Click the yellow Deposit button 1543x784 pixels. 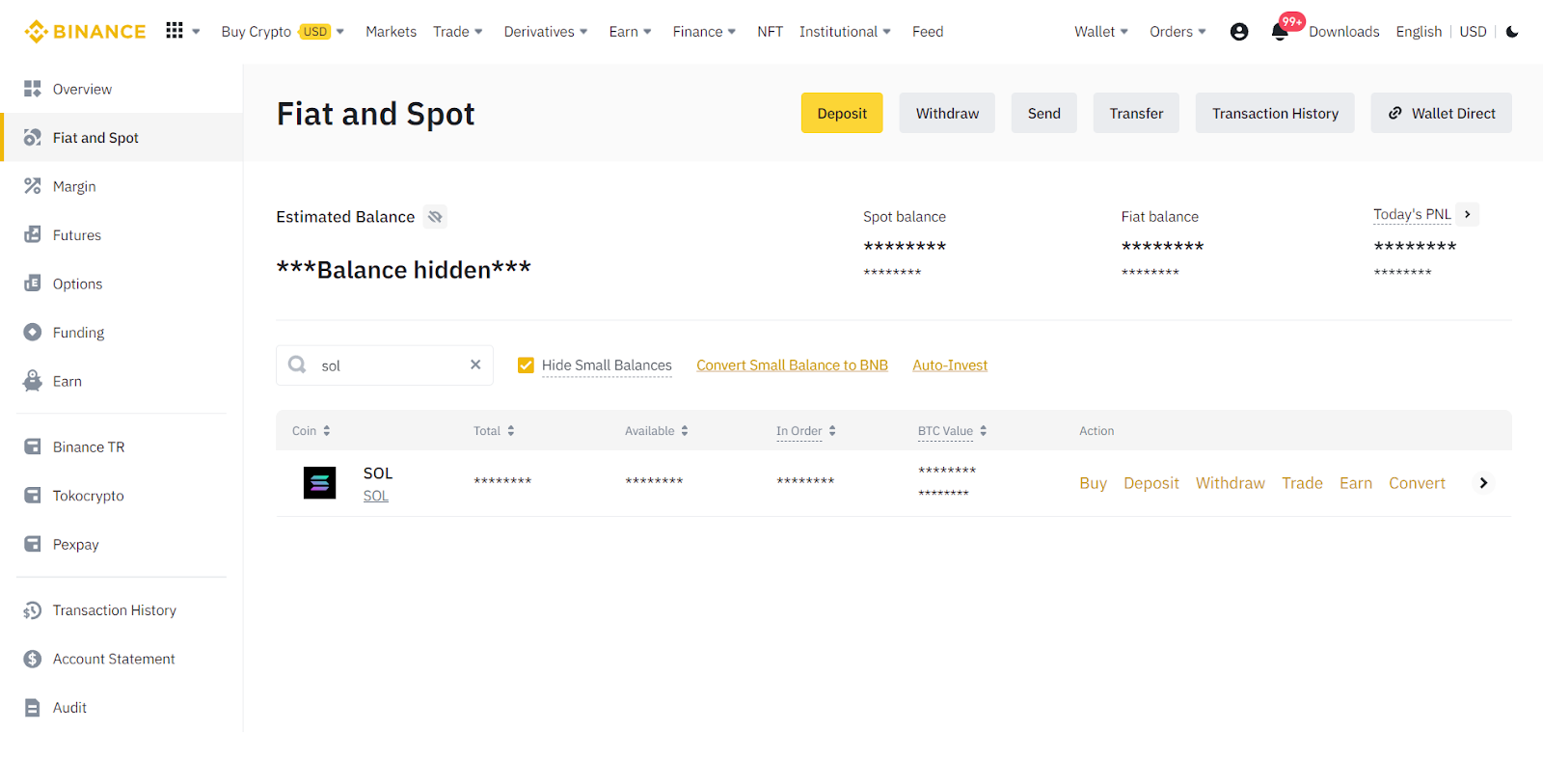[842, 113]
